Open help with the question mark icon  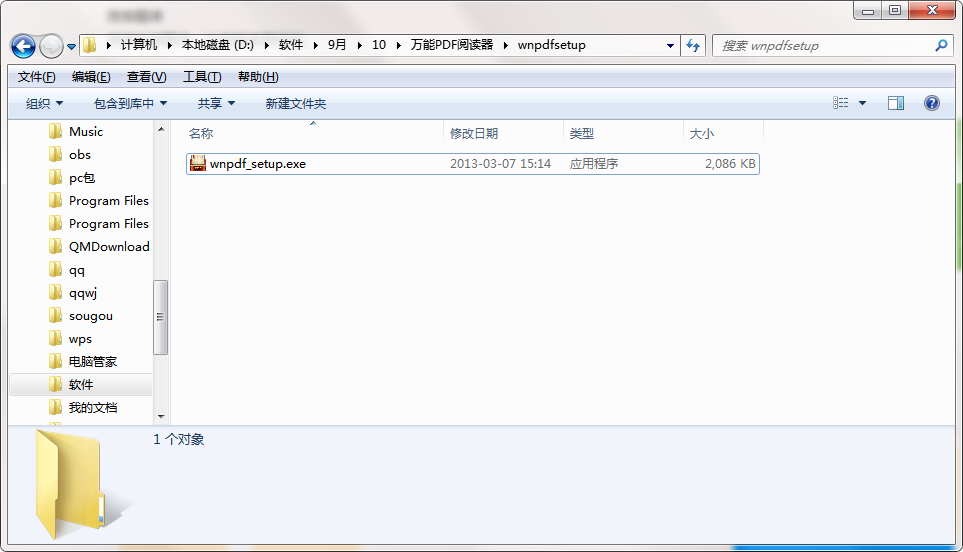tap(932, 103)
